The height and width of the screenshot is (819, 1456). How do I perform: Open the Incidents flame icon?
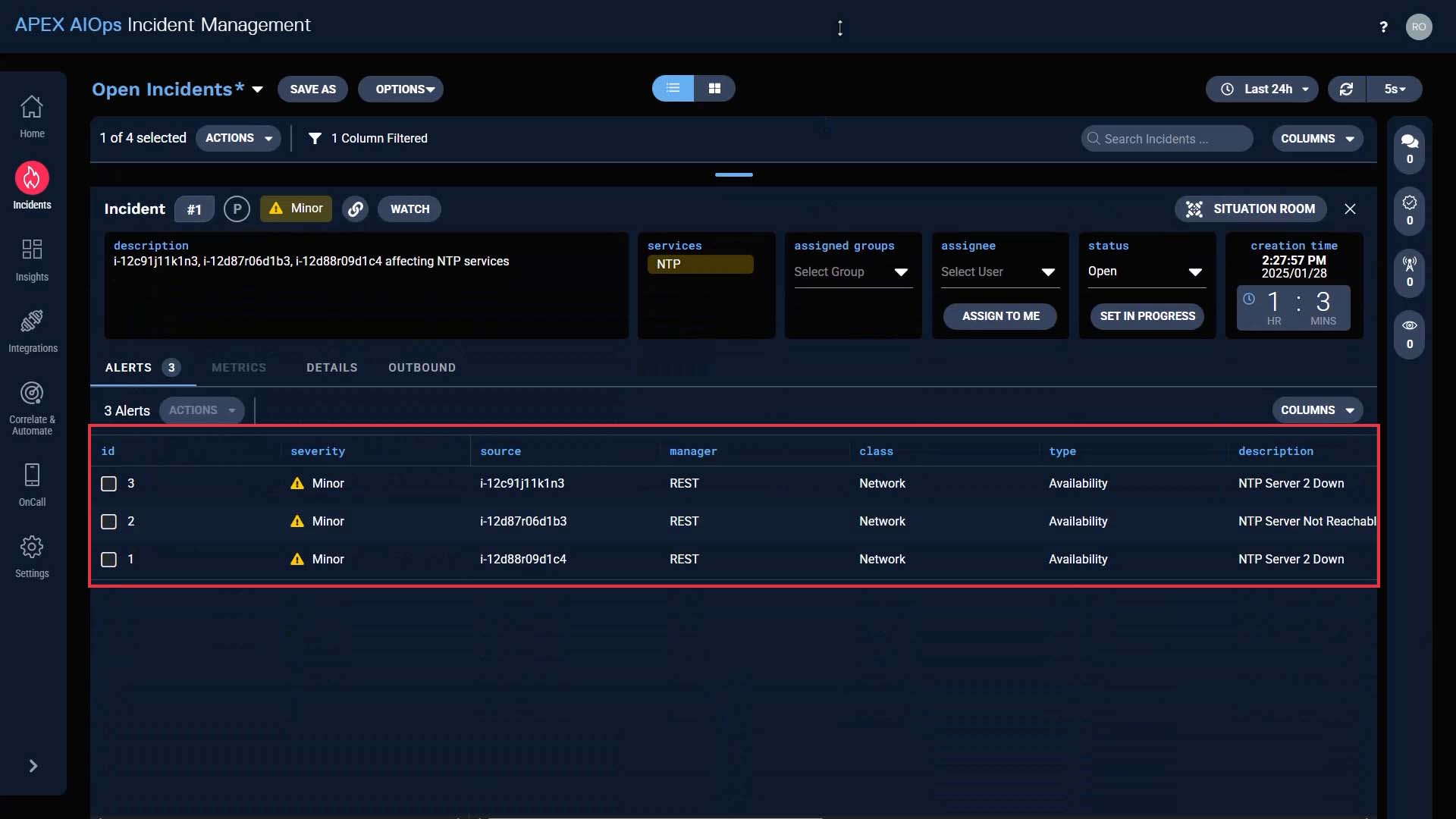[x=32, y=178]
